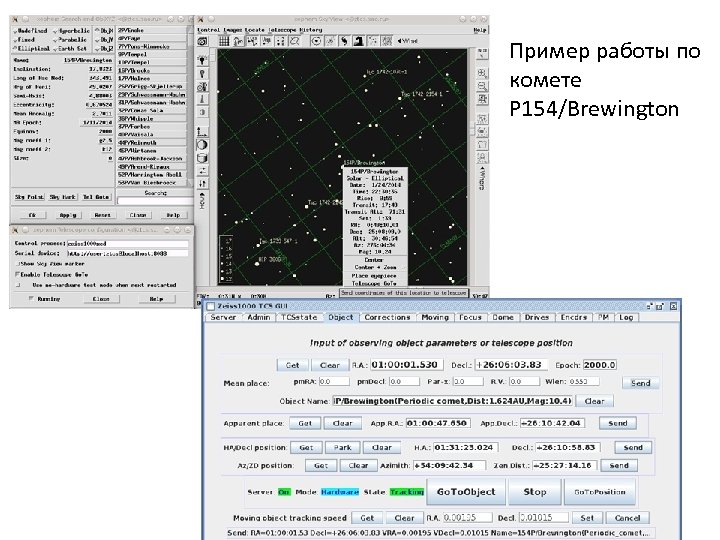Select 17P/Holmes in the comet list

pyautogui.click(x=152, y=79)
